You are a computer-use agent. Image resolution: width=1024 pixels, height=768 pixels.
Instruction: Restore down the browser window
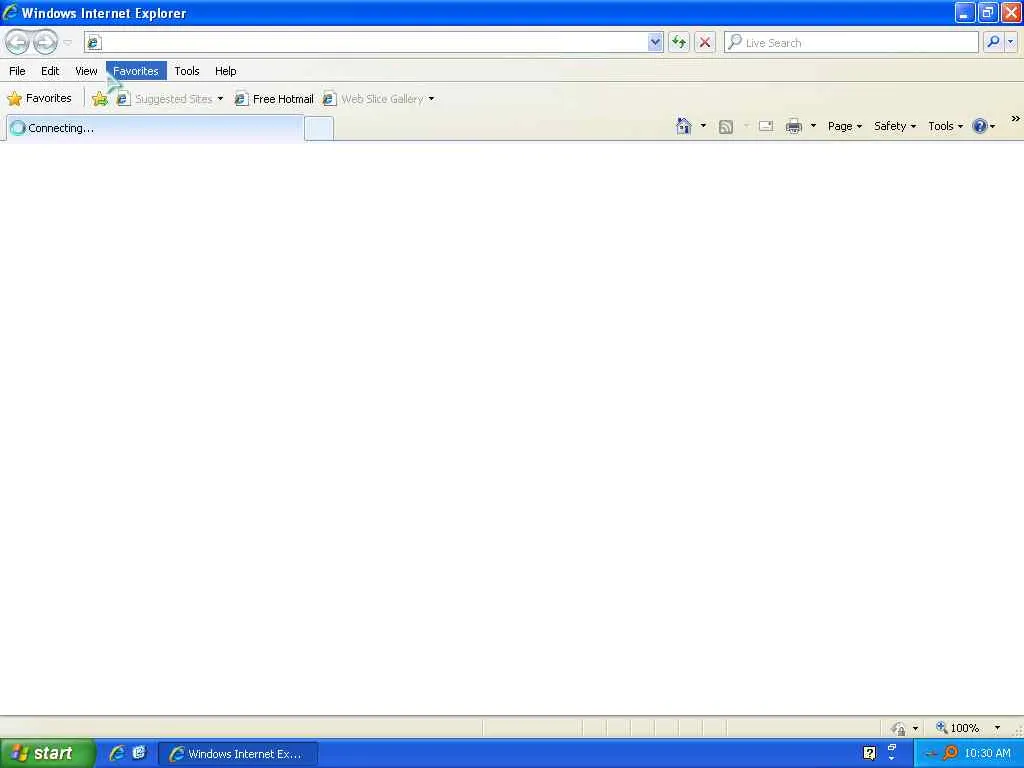coord(987,12)
